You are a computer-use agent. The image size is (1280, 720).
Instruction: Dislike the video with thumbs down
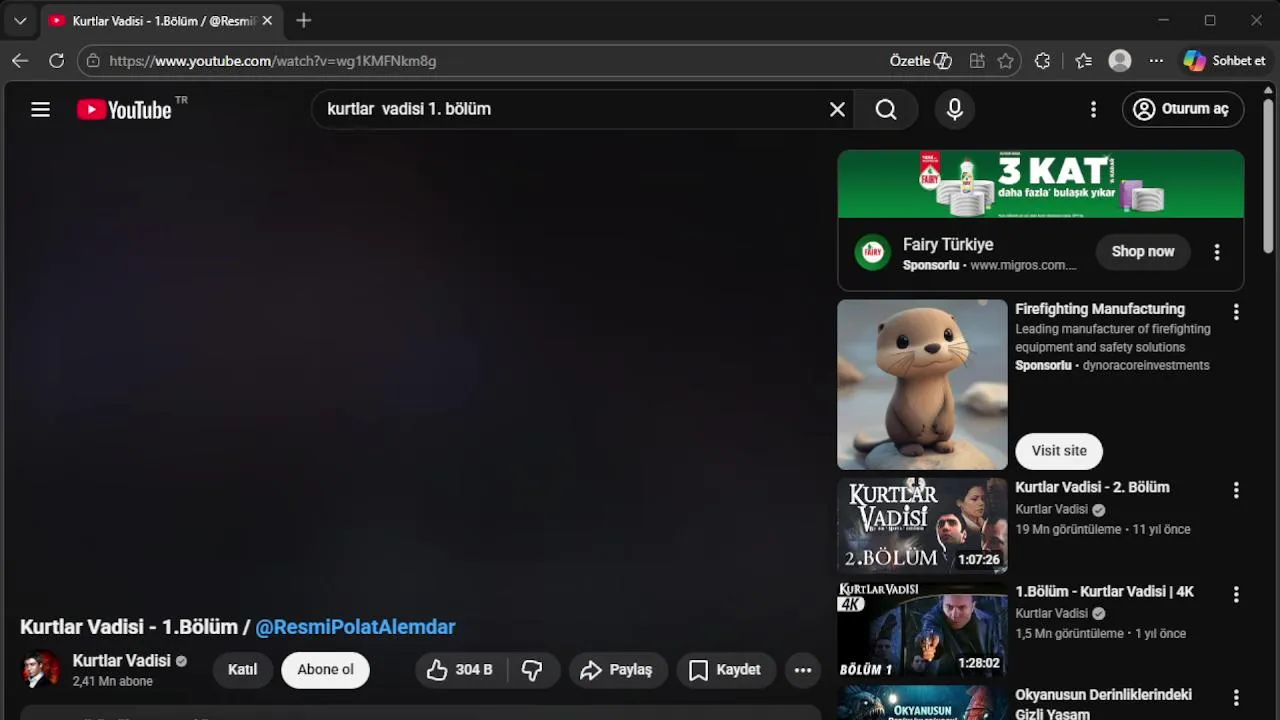[x=533, y=670]
